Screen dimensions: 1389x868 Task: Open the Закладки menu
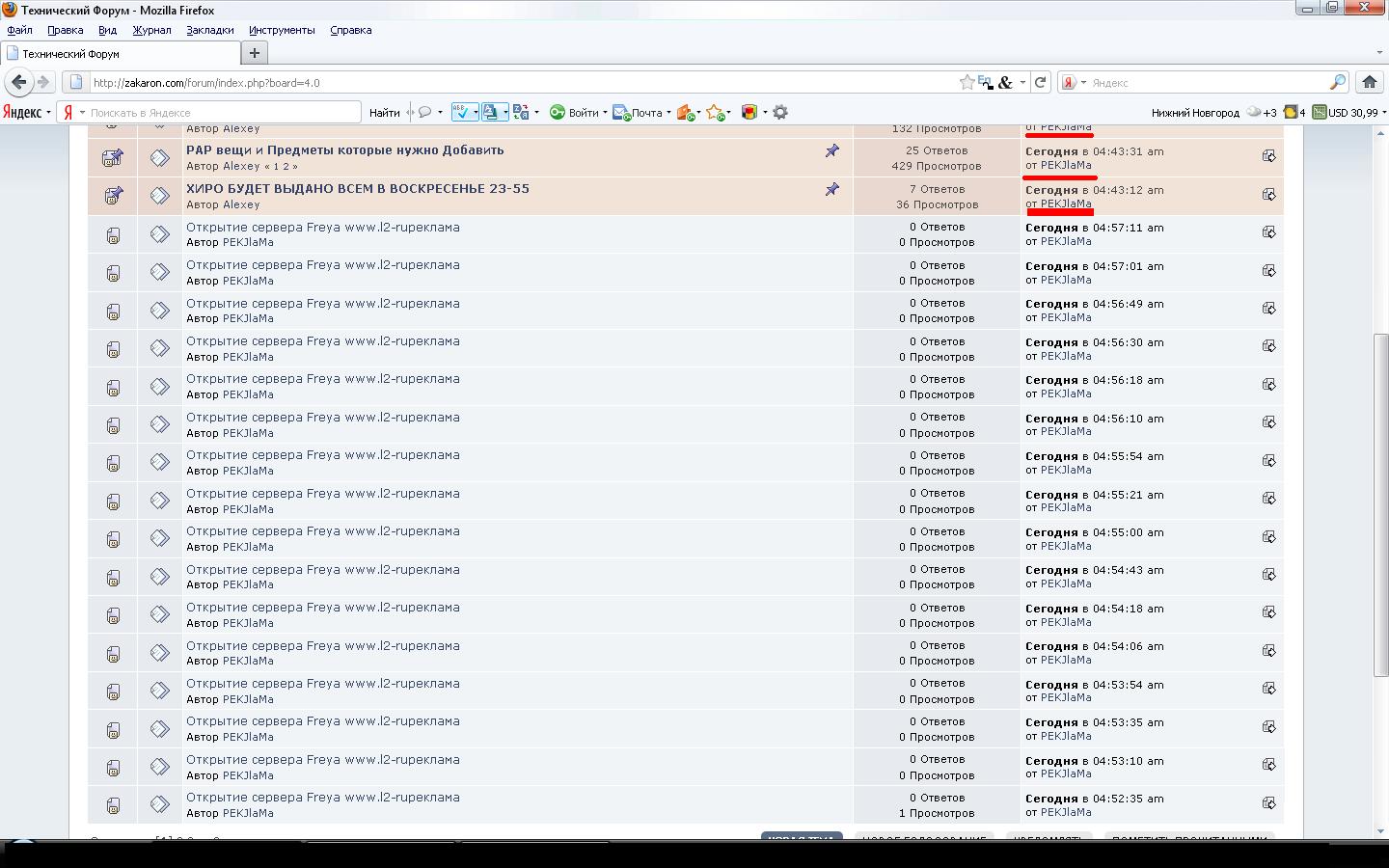(210, 30)
